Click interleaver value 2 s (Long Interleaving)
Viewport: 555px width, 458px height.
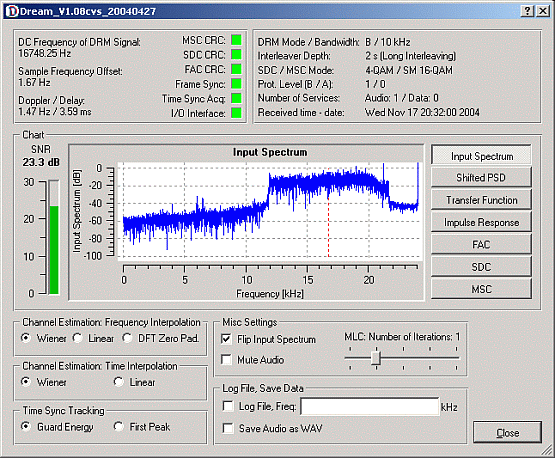(x=411, y=56)
